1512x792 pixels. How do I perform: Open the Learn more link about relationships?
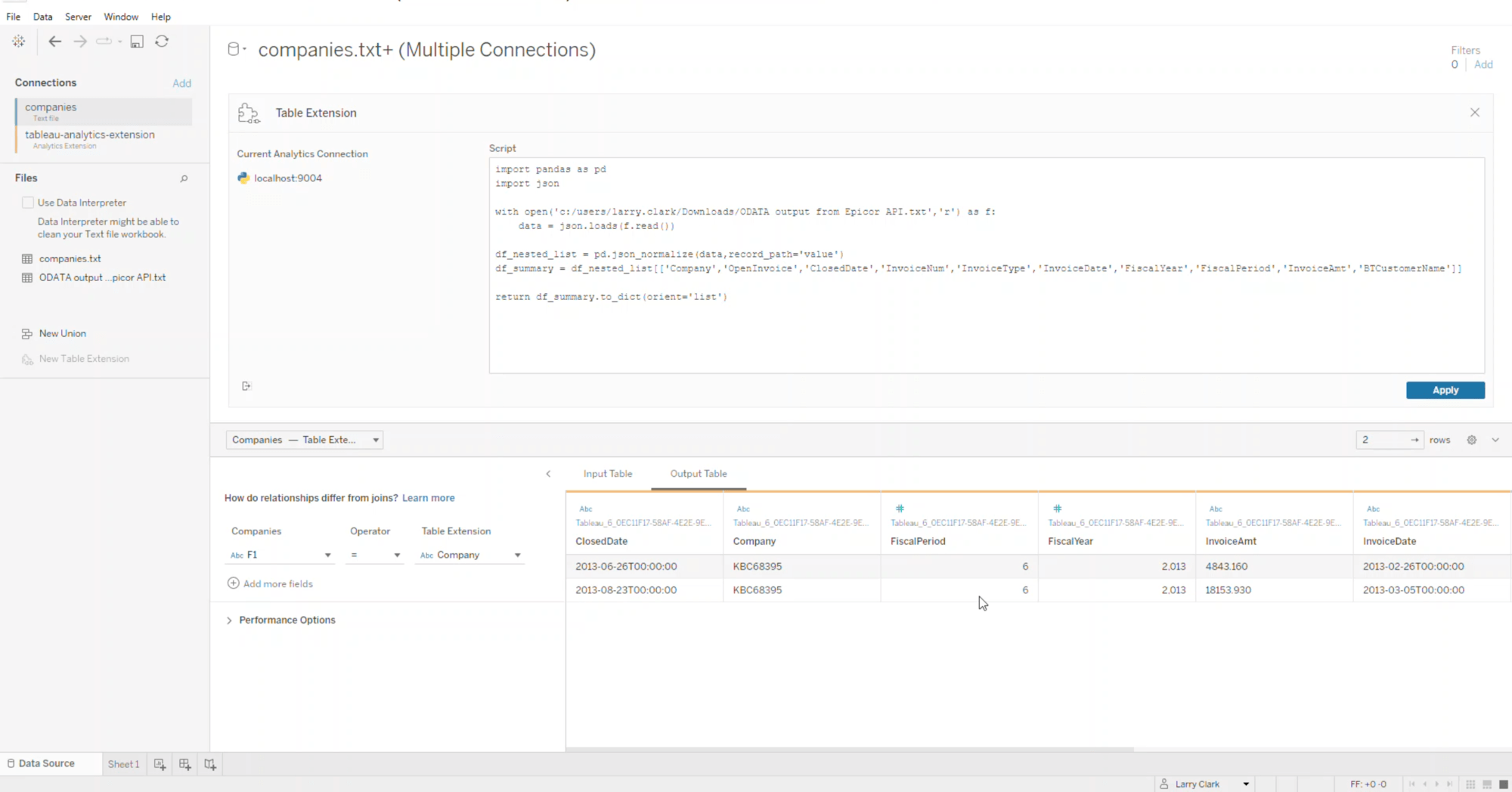point(428,497)
